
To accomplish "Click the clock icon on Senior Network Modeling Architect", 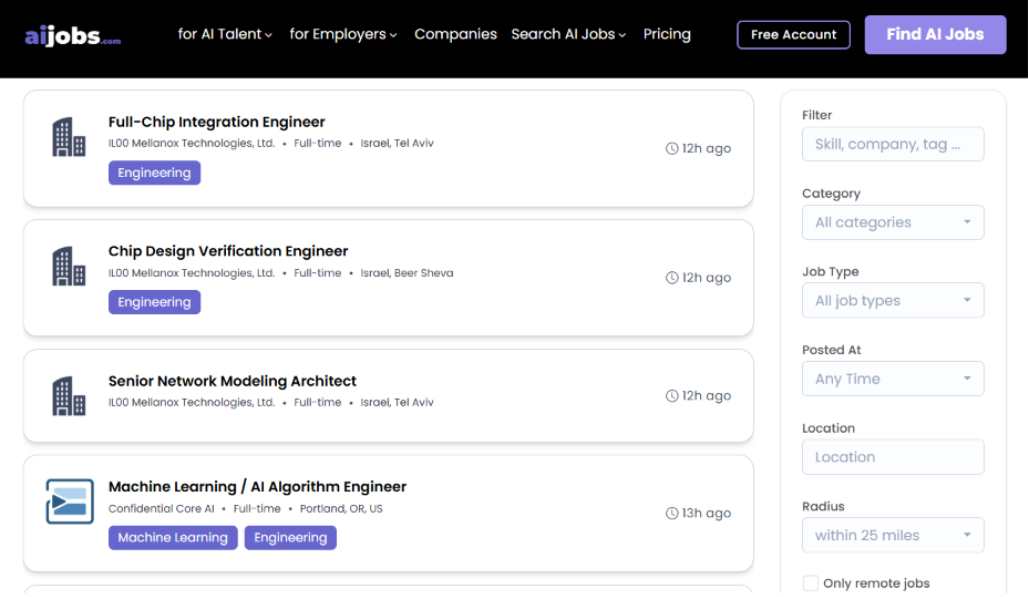I will (x=672, y=396).
